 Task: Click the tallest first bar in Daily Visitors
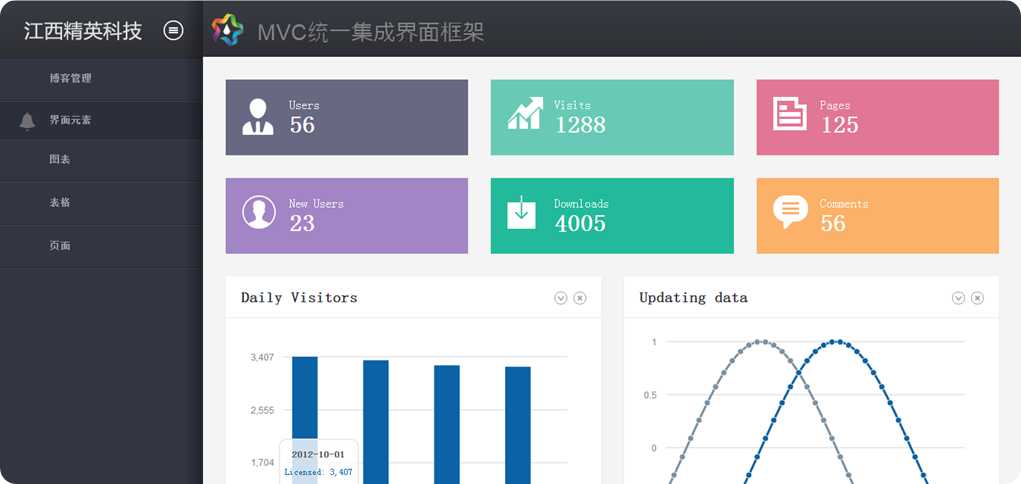[305, 420]
